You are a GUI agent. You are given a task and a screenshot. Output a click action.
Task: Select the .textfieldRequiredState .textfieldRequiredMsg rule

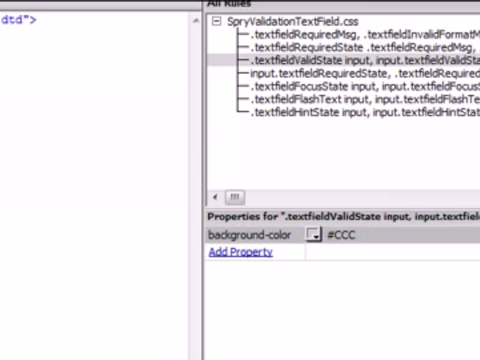pos(365,47)
